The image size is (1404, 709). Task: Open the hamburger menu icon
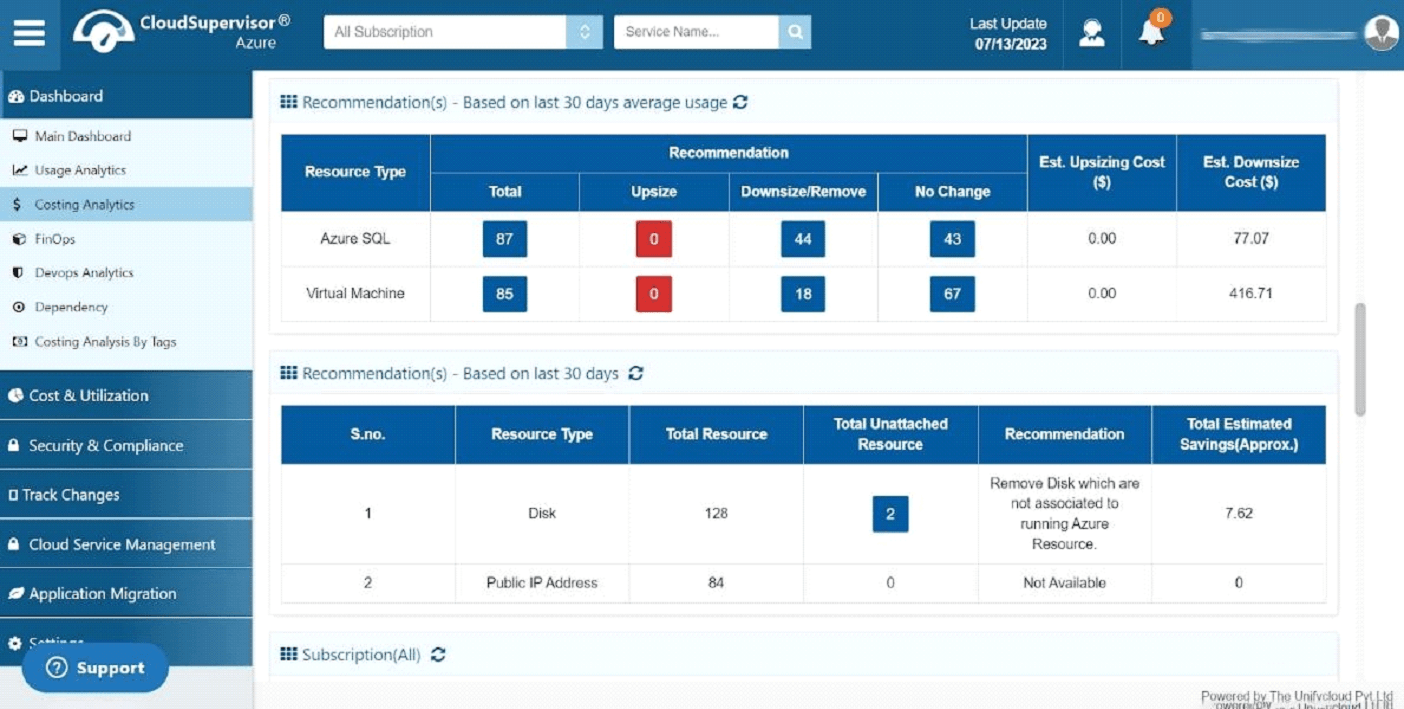coord(29,33)
